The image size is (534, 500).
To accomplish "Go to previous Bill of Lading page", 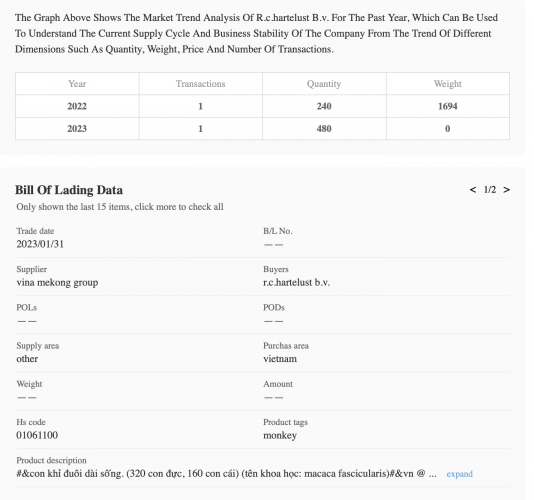I will pos(473,190).
